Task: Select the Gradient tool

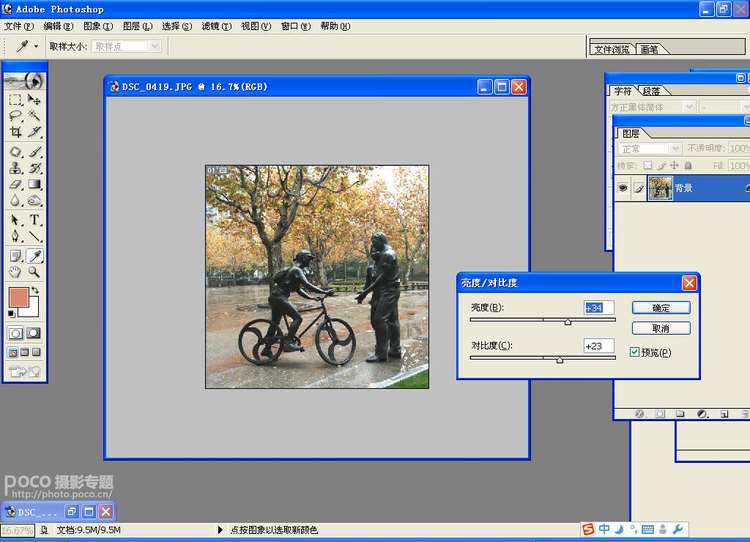Action: (34, 184)
